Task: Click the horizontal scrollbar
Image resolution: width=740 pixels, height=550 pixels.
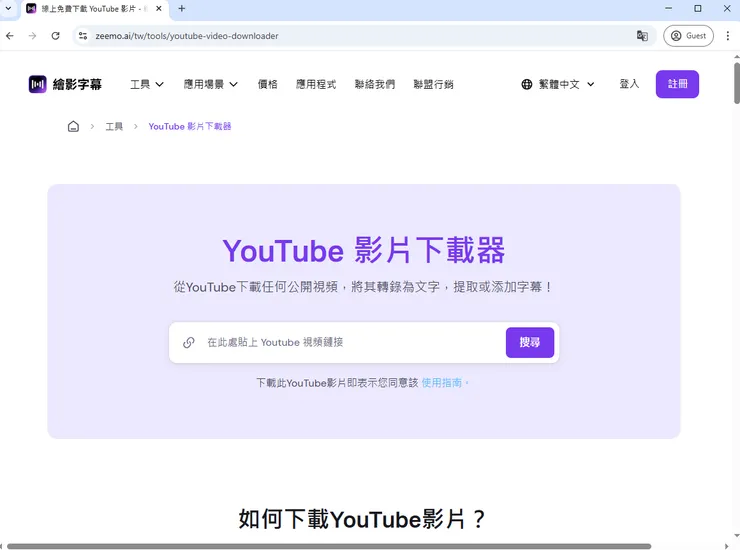Action: pyautogui.click(x=329, y=546)
